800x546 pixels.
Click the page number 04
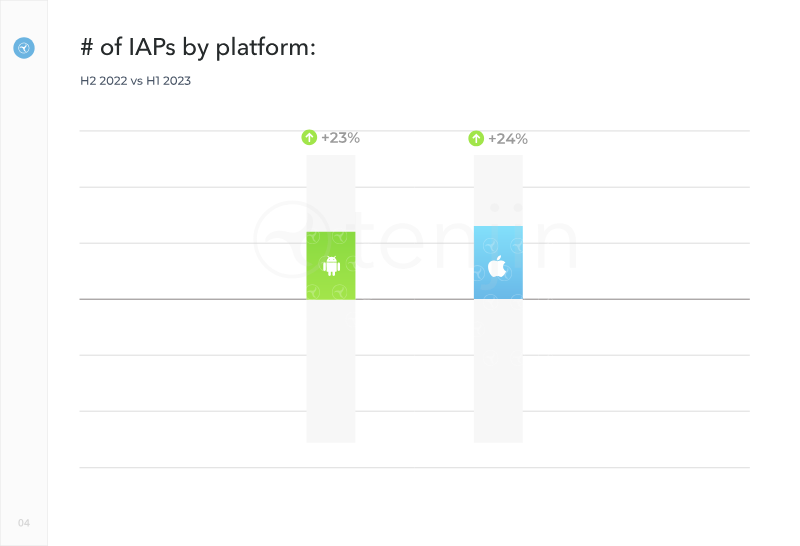pos(24,523)
